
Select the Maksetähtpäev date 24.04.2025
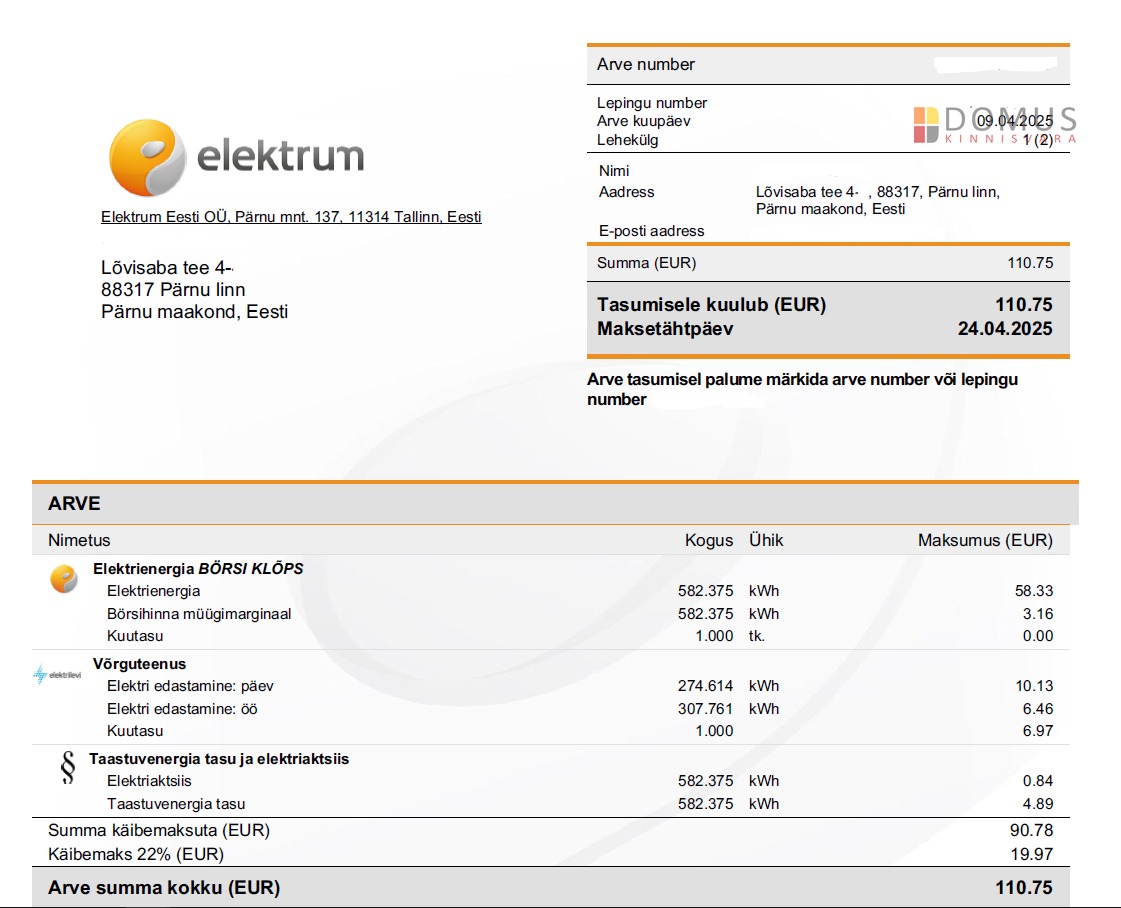[1005, 328]
